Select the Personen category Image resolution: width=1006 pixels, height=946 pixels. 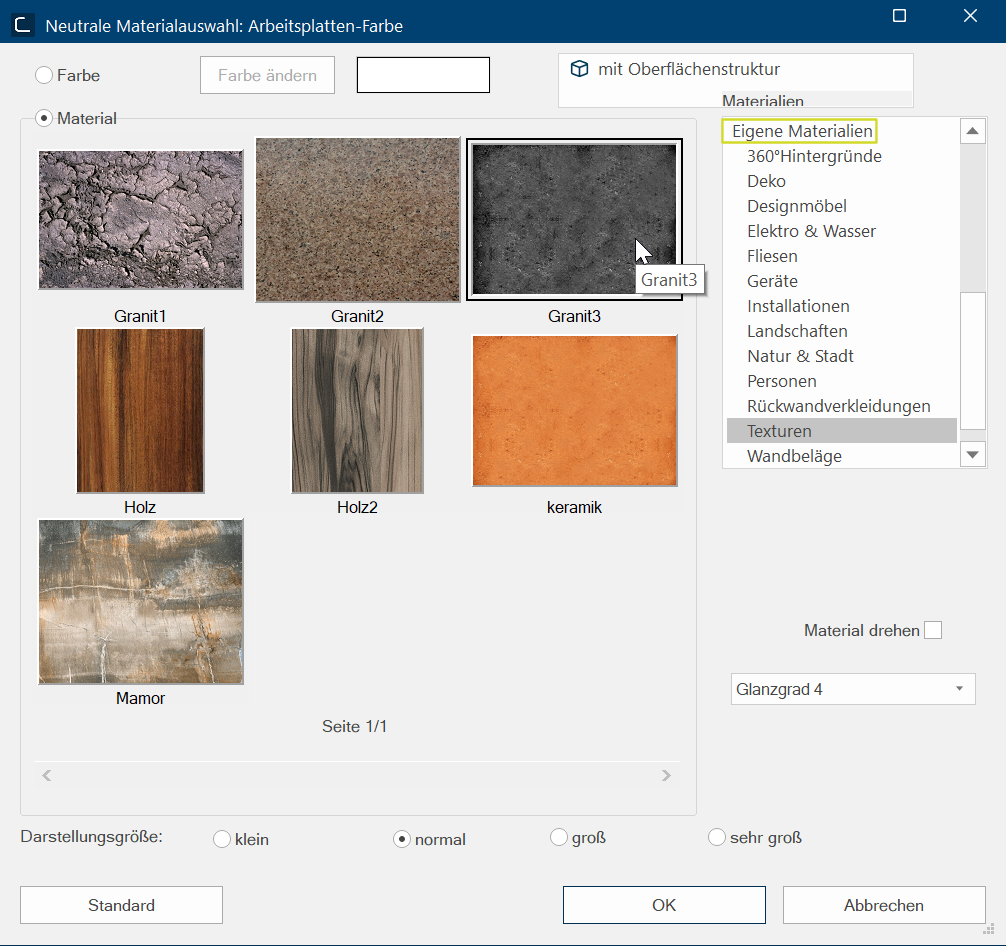(781, 381)
